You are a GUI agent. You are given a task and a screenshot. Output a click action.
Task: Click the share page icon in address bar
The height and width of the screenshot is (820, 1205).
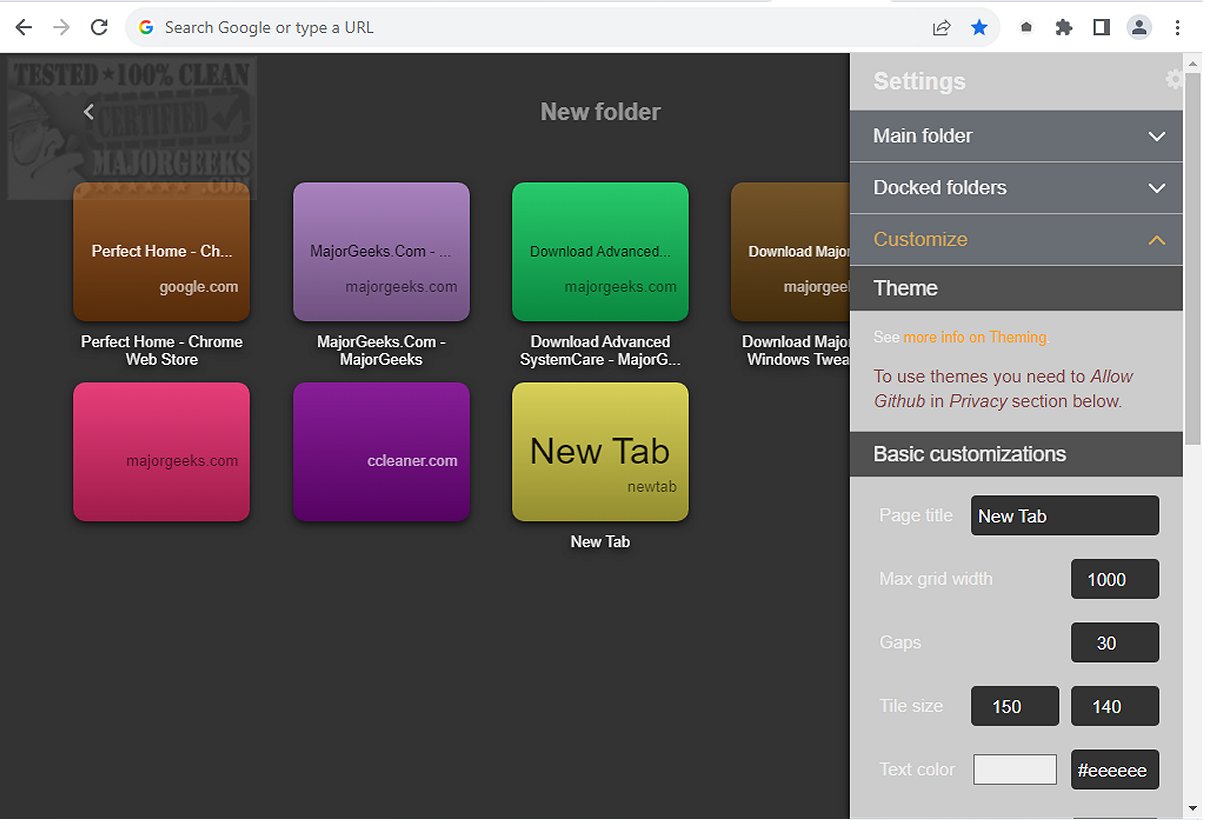tap(941, 28)
